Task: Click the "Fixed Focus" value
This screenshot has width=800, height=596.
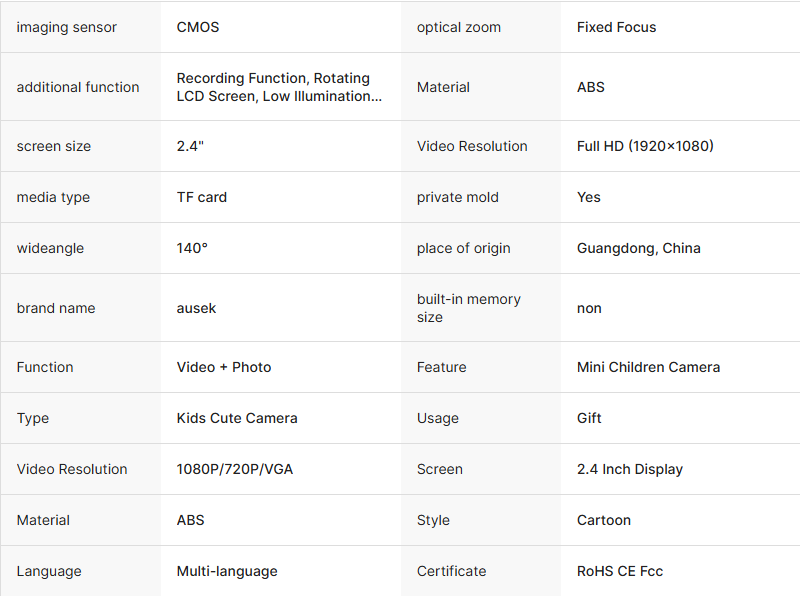Action: [x=616, y=27]
